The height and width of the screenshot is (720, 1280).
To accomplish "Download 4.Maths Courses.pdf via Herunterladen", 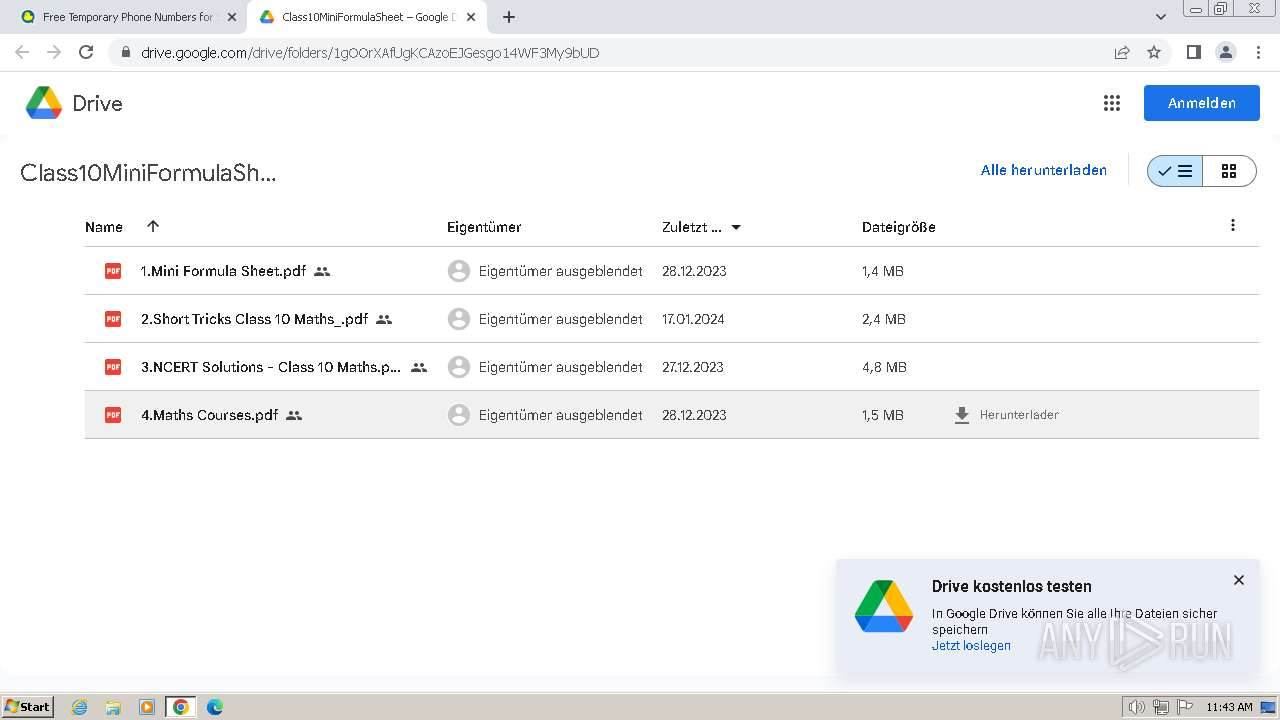I will [1006, 415].
